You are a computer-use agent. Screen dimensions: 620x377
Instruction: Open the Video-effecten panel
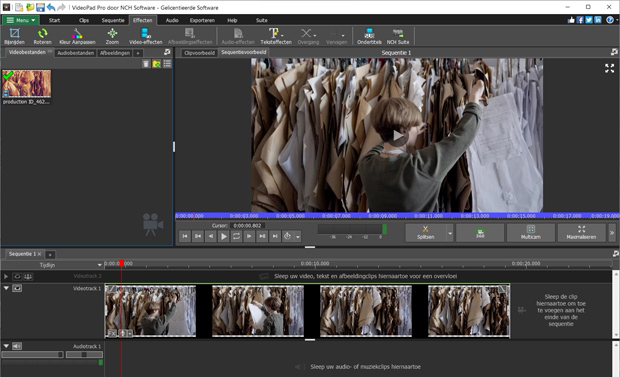tap(146, 36)
